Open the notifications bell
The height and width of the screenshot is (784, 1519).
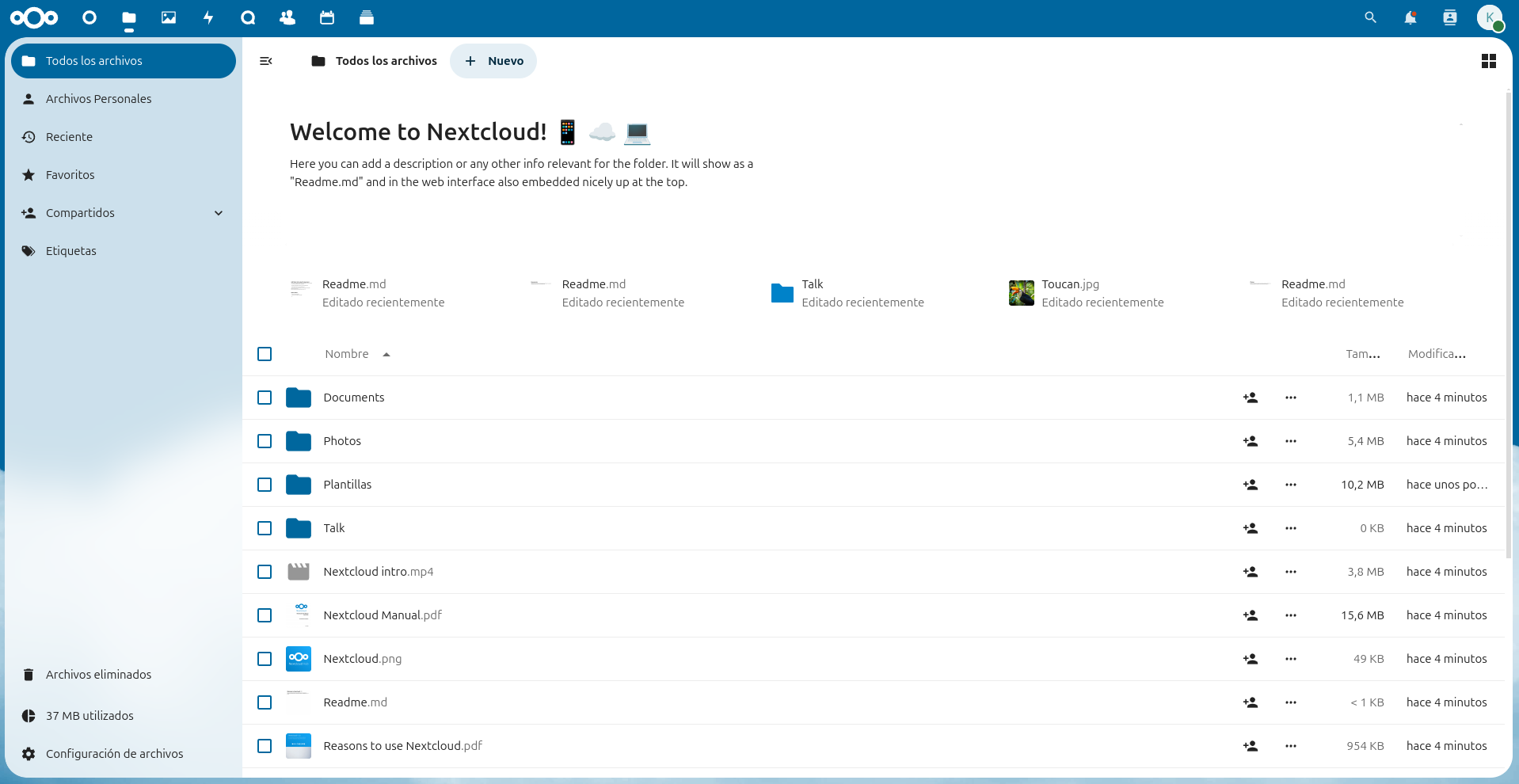pos(1410,17)
